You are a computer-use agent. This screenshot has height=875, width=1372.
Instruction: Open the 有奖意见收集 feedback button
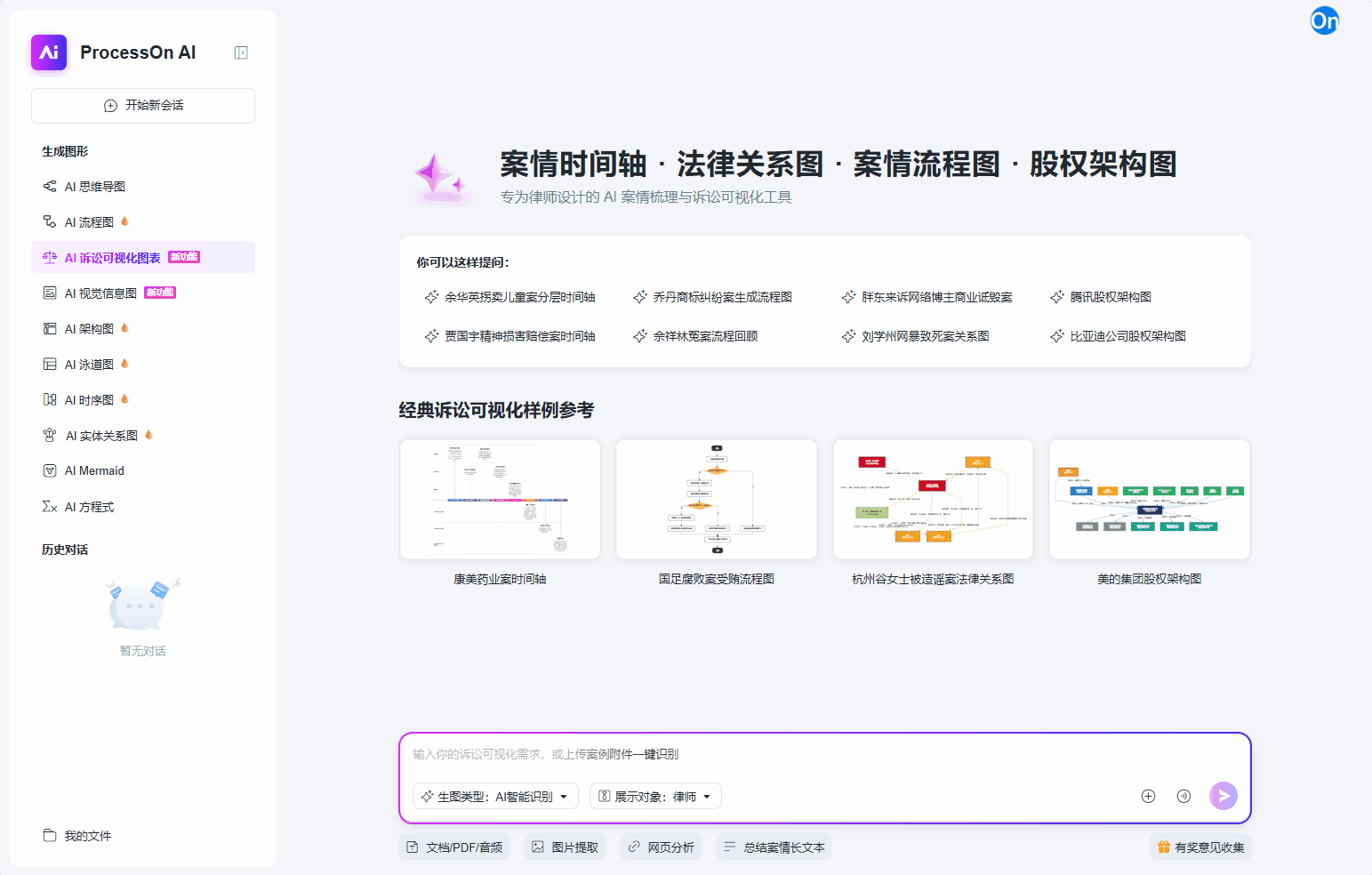[x=1200, y=847]
